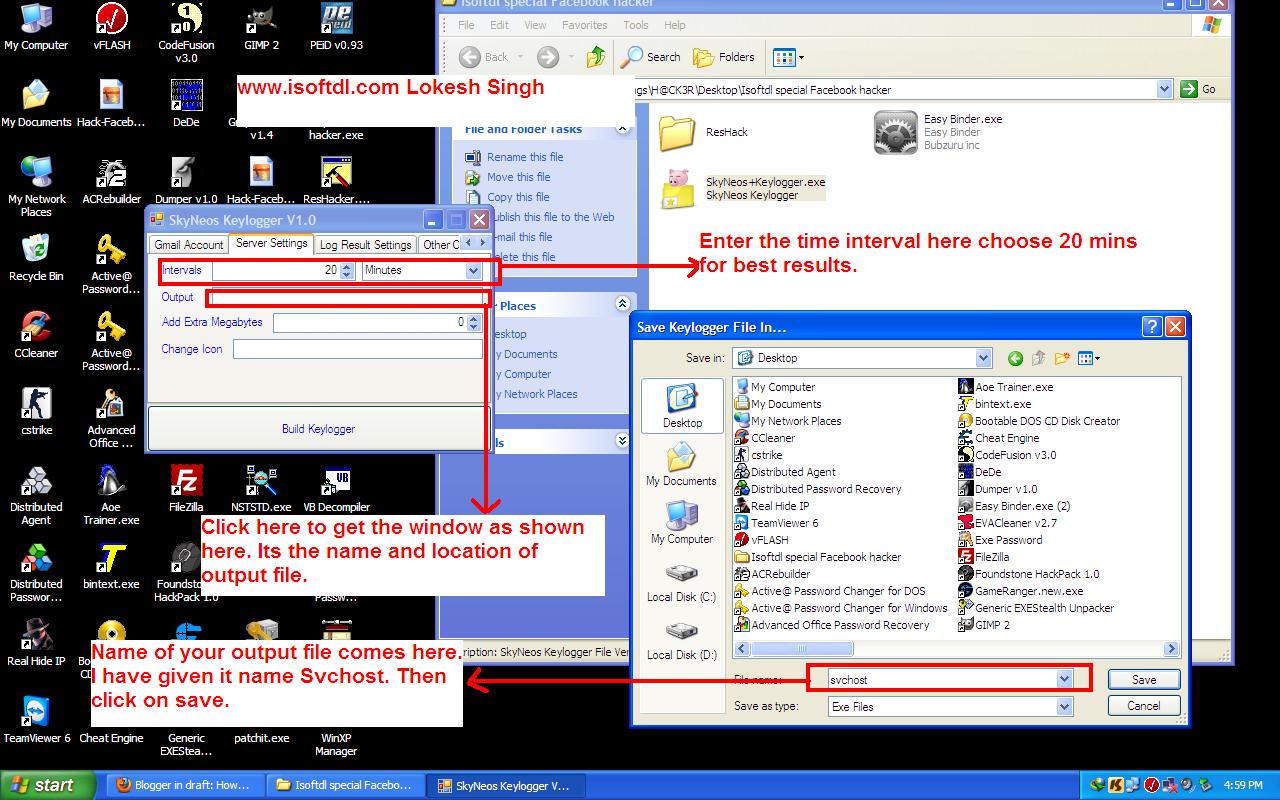Select the Cheat Engine desktop icon

pos(112,719)
